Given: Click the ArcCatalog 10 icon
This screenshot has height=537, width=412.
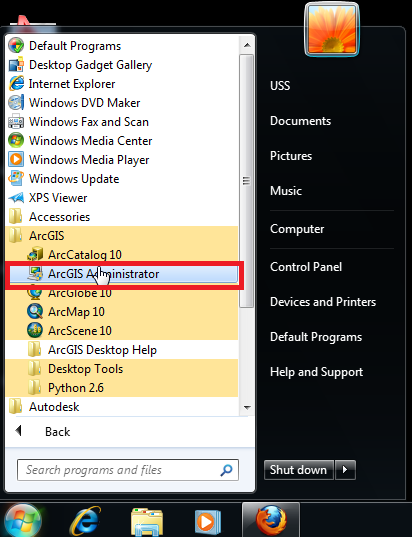Looking at the screenshot, I should (35, 255).
